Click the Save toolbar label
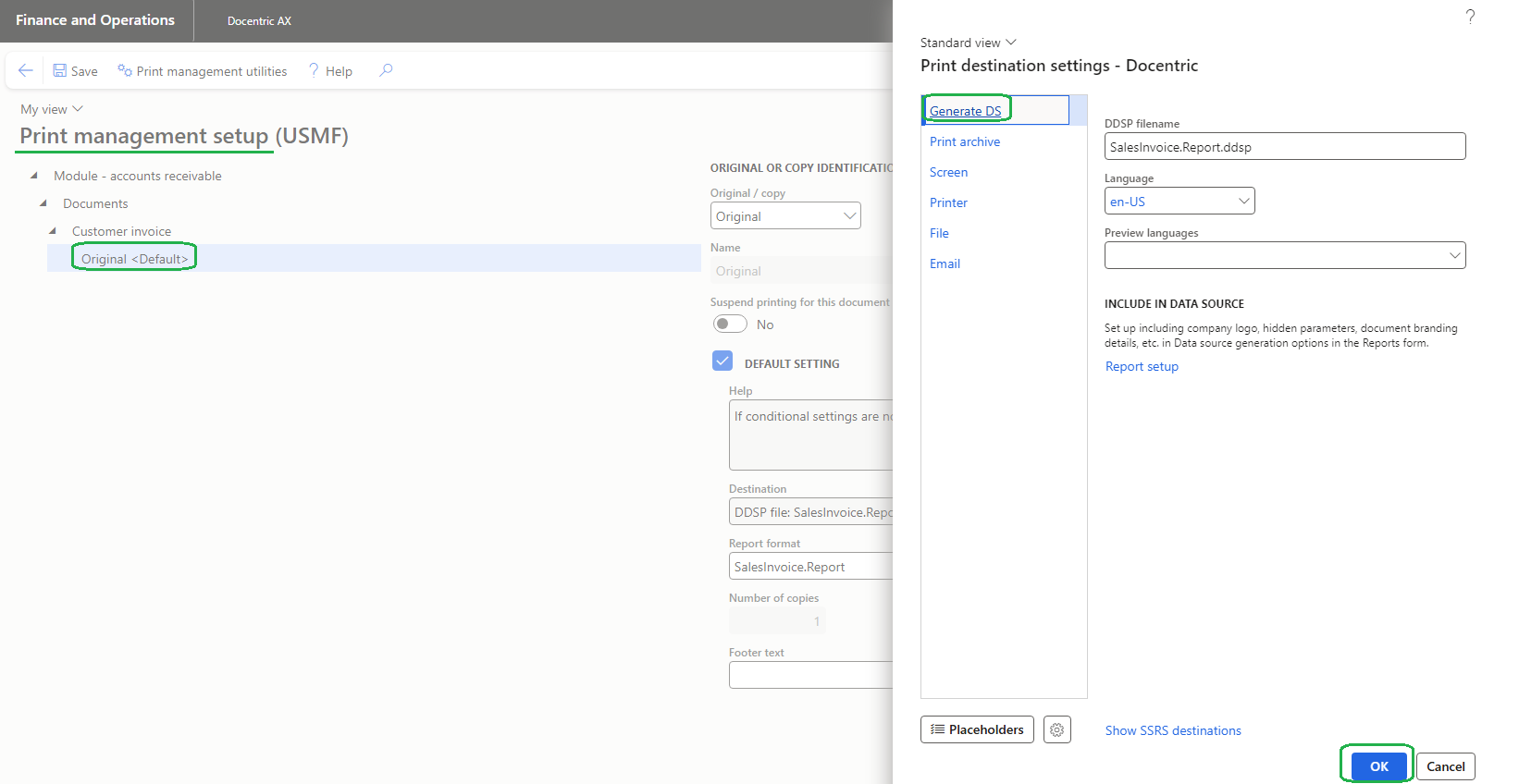 click(x=84, y=71)
